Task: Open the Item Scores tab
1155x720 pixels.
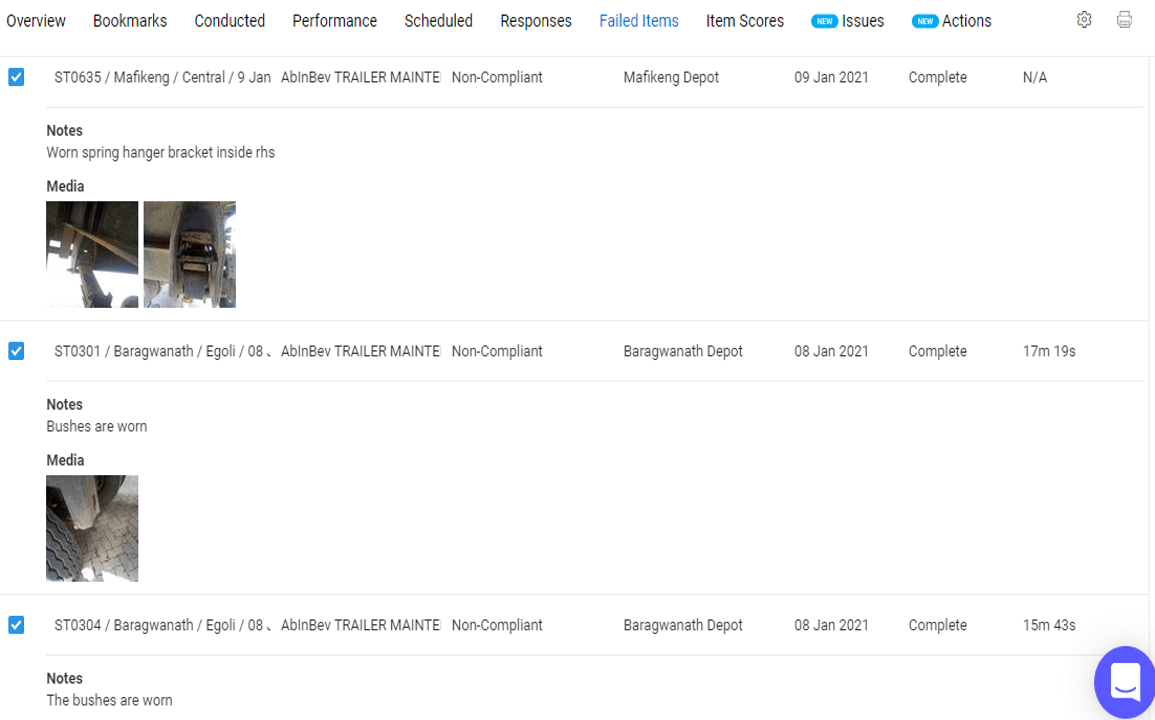Action: click(745, 21)
